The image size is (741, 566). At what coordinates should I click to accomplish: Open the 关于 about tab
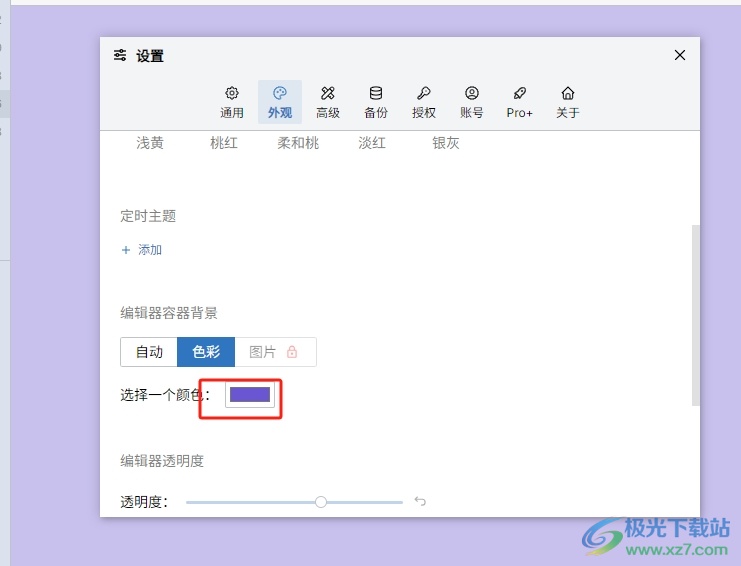click(568, 102)
